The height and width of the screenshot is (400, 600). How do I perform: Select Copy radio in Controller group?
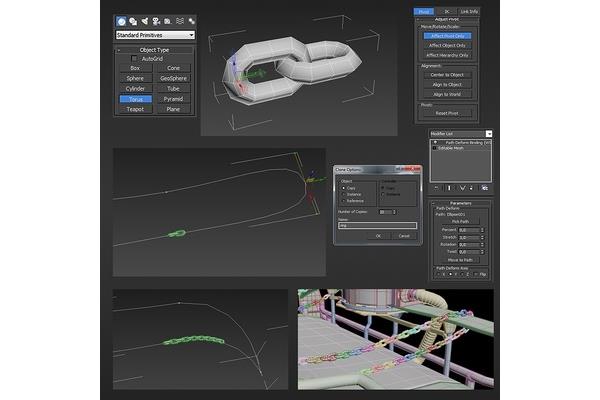(383, 188)
